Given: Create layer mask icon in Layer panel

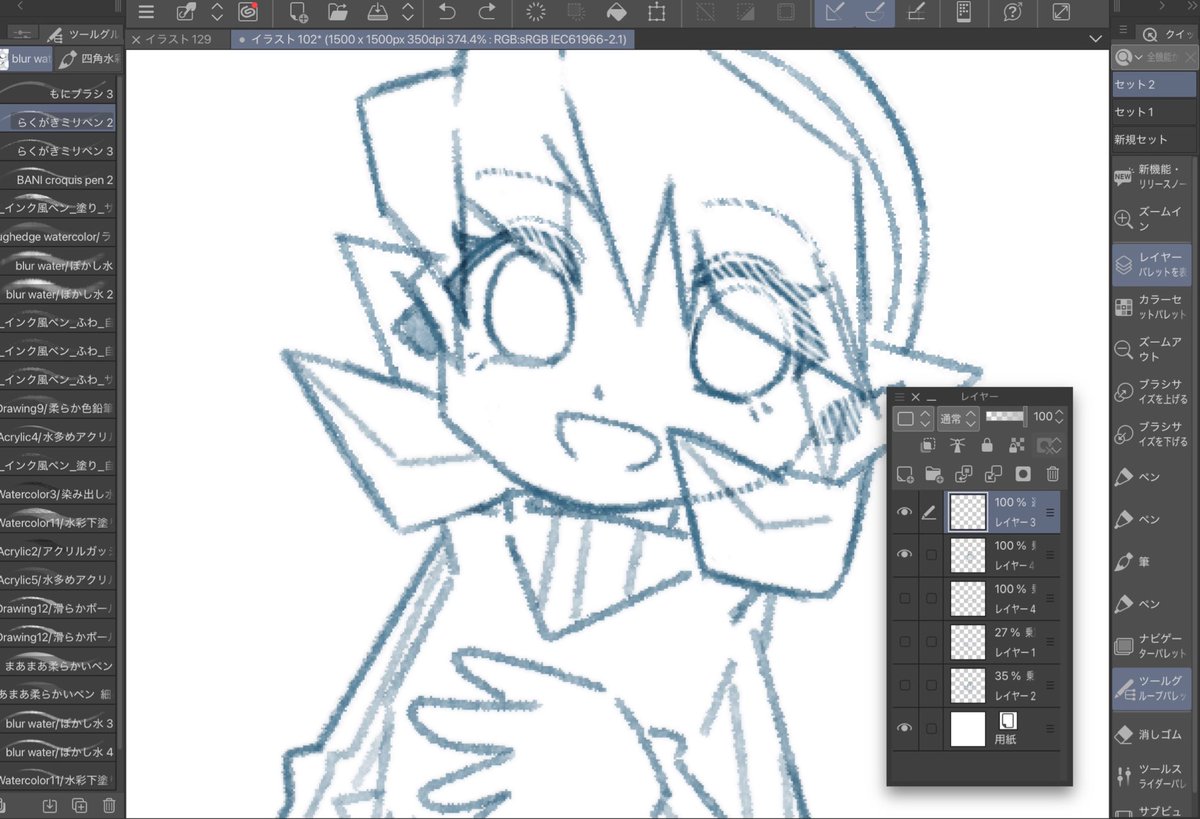Looking at the screenshot, I should coord(1023,474).
